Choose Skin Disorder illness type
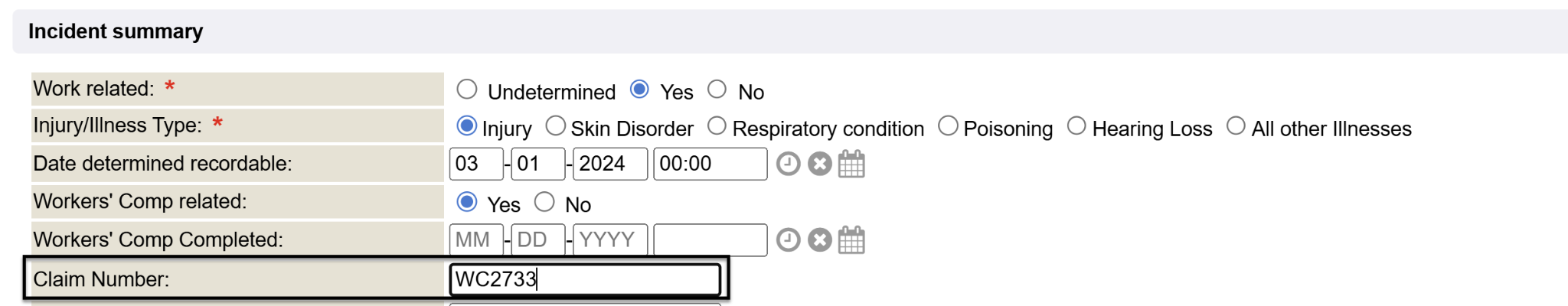The width and height of the screenshot is (1568, 306). (x=555, y=125)
